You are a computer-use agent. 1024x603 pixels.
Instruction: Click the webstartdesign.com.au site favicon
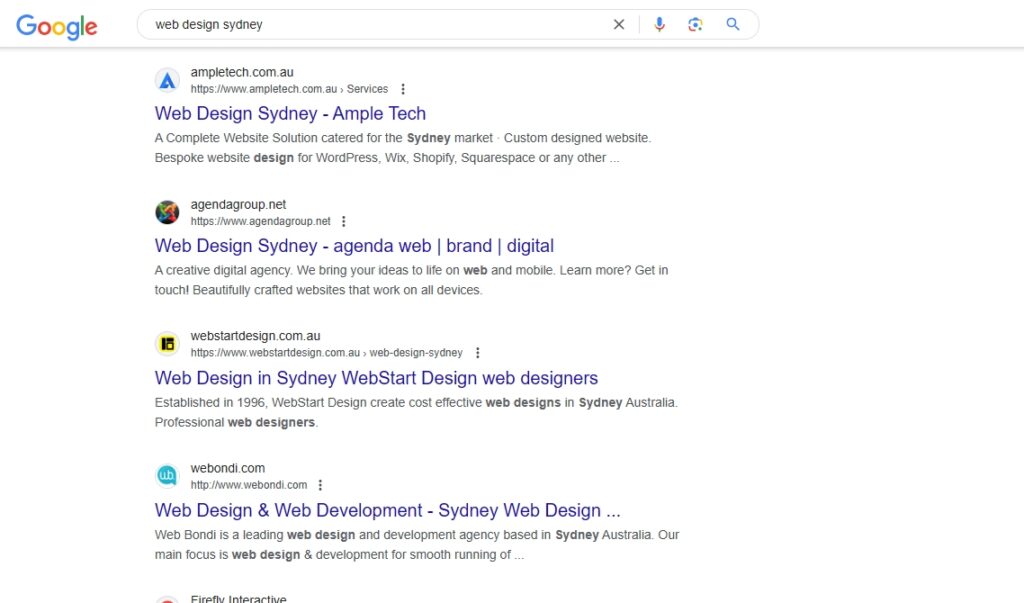coord(167,344)
